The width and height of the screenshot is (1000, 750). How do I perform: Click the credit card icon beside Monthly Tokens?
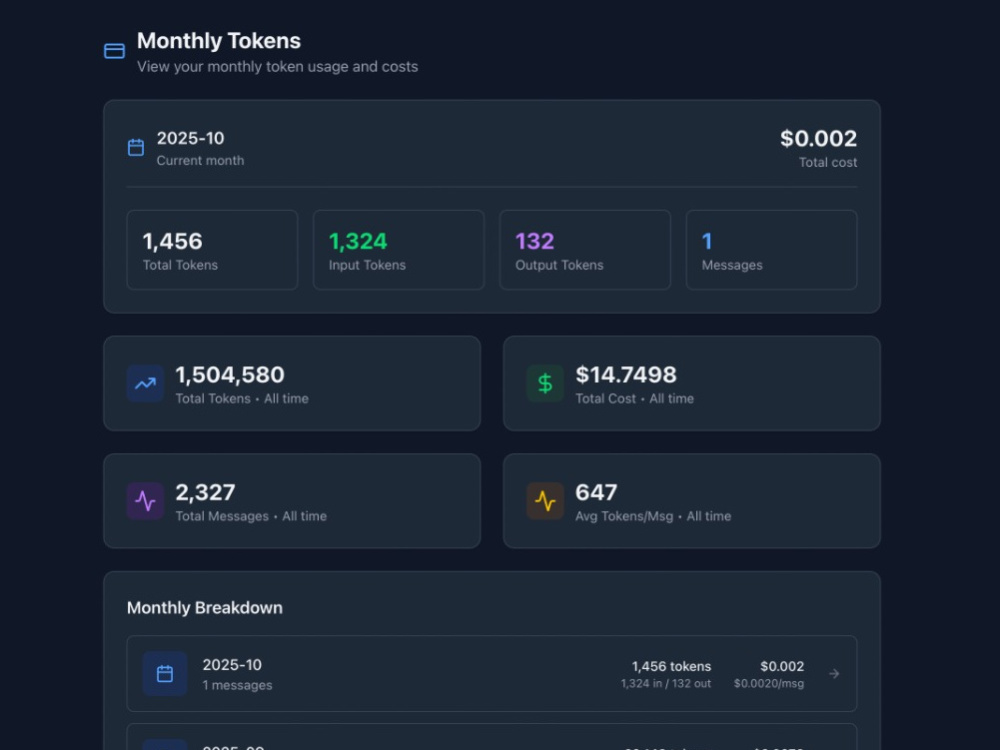click(114, 51)
